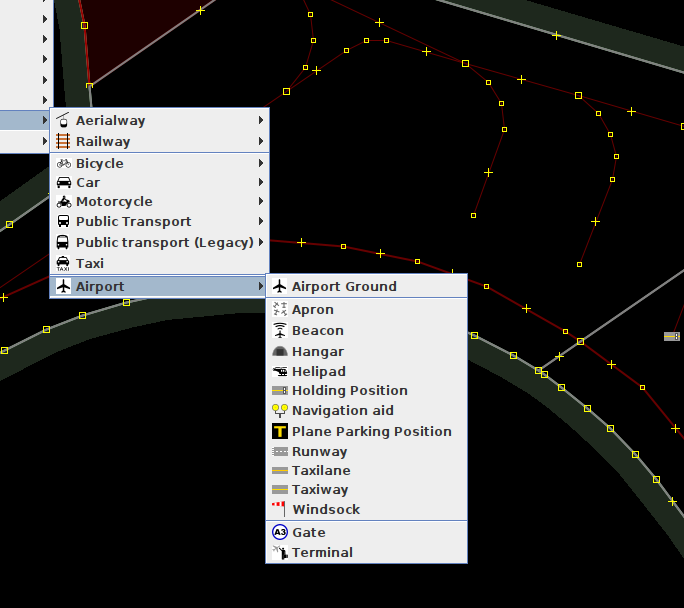
Task: Click the Helipad helicopter icon
Action: pyautogui.click(x=280, y=371)
